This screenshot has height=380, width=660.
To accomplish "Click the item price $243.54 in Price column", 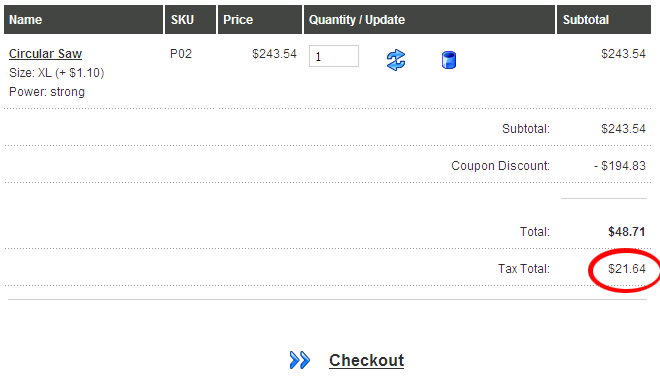I will tap(274, 54).
